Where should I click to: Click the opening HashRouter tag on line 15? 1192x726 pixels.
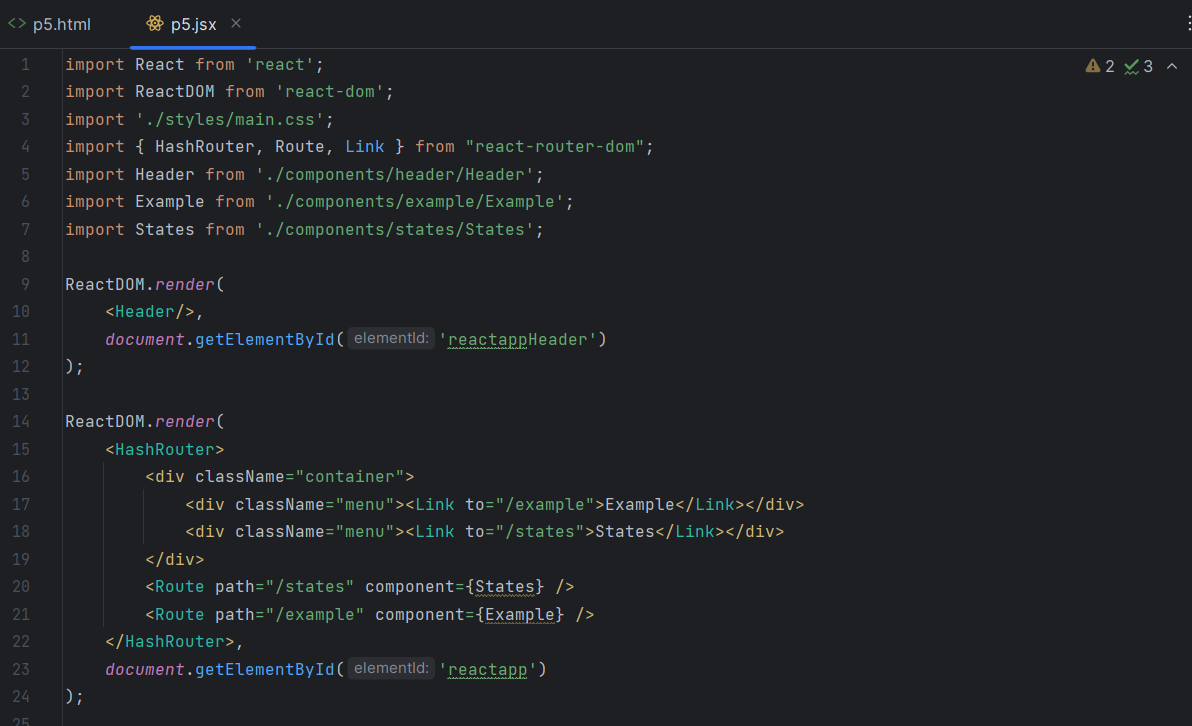(165, 449)
